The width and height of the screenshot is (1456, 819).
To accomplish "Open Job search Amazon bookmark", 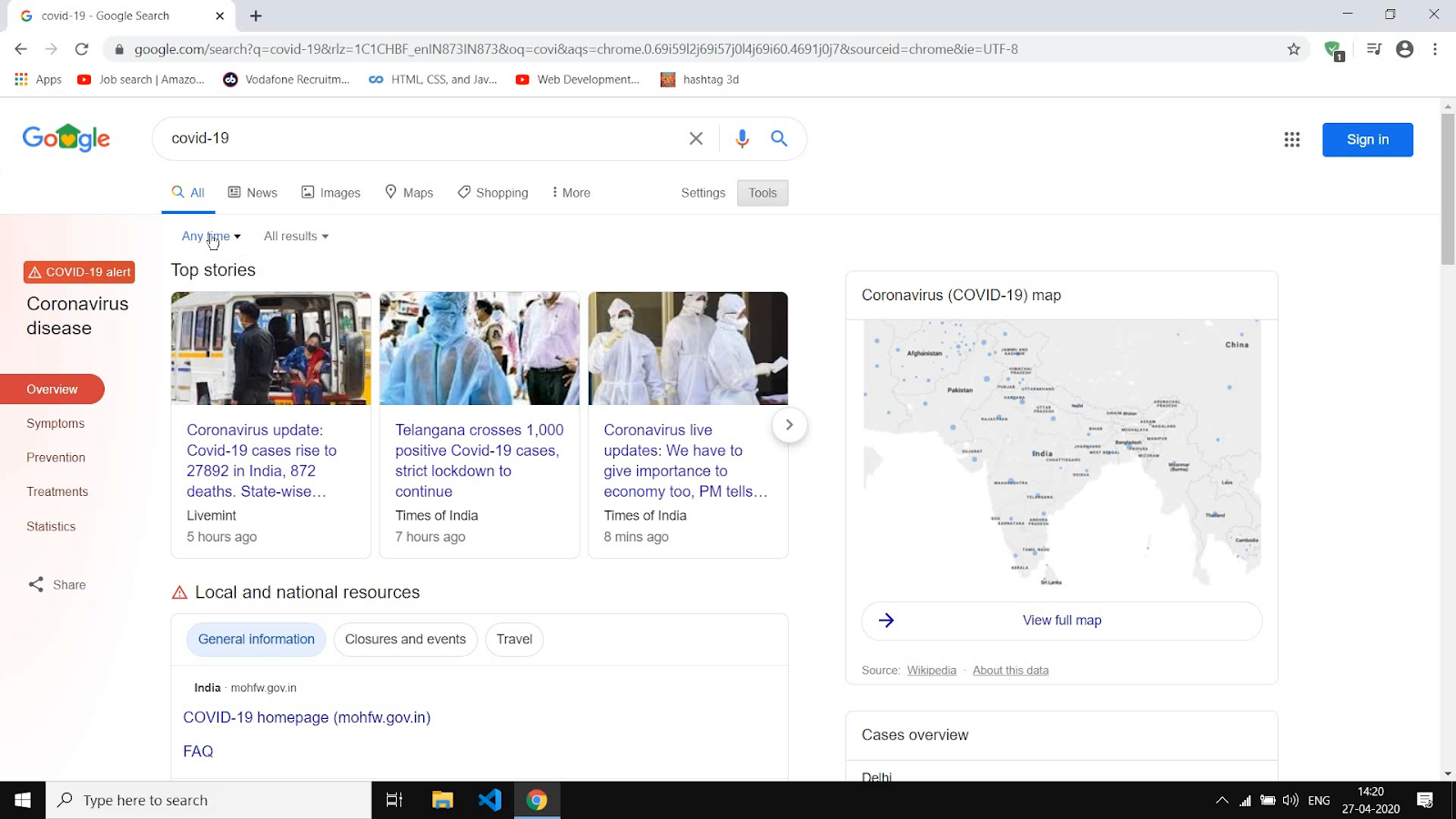I will [141, 79].
